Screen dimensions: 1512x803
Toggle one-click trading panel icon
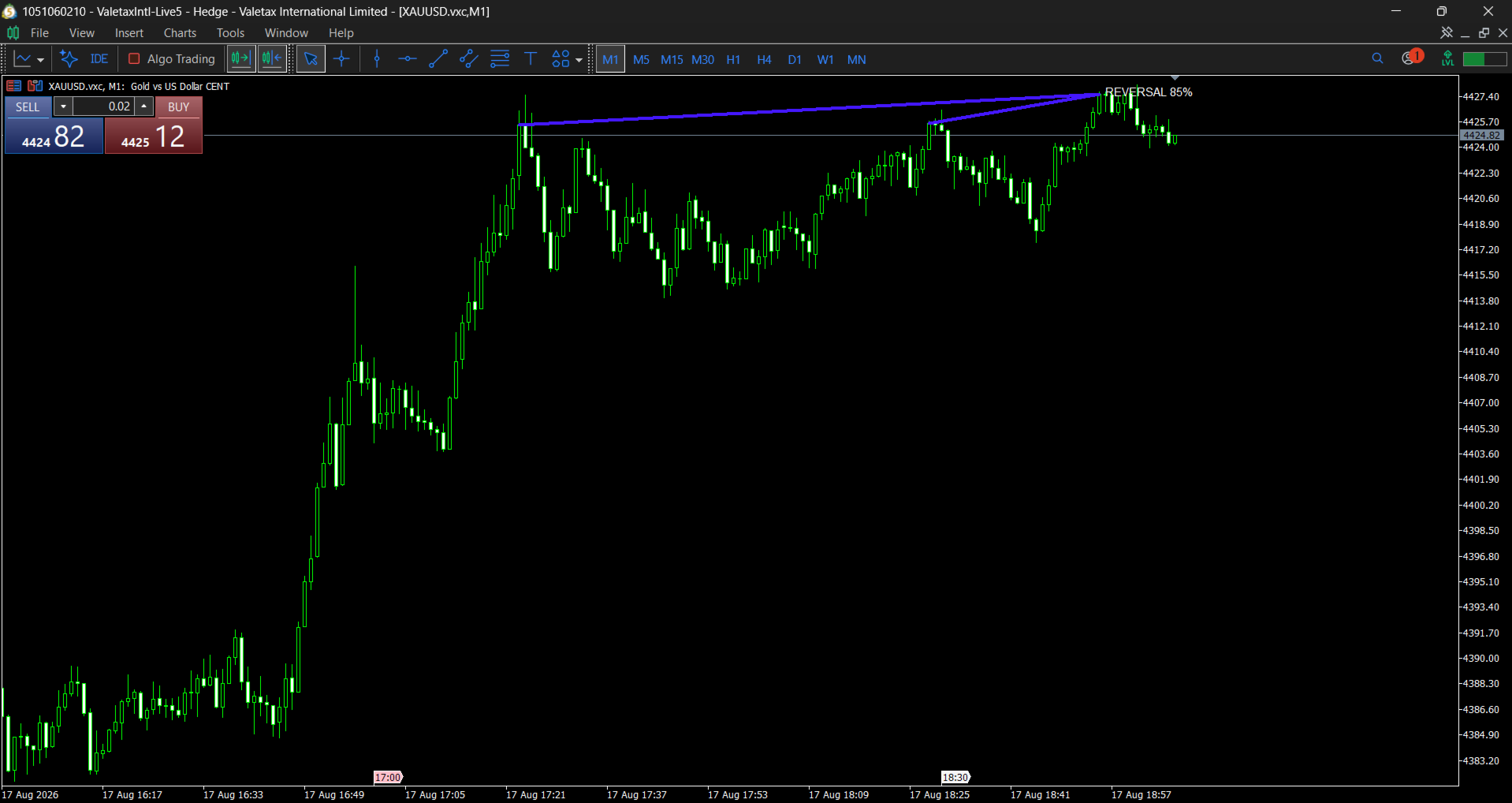point(13,86)
